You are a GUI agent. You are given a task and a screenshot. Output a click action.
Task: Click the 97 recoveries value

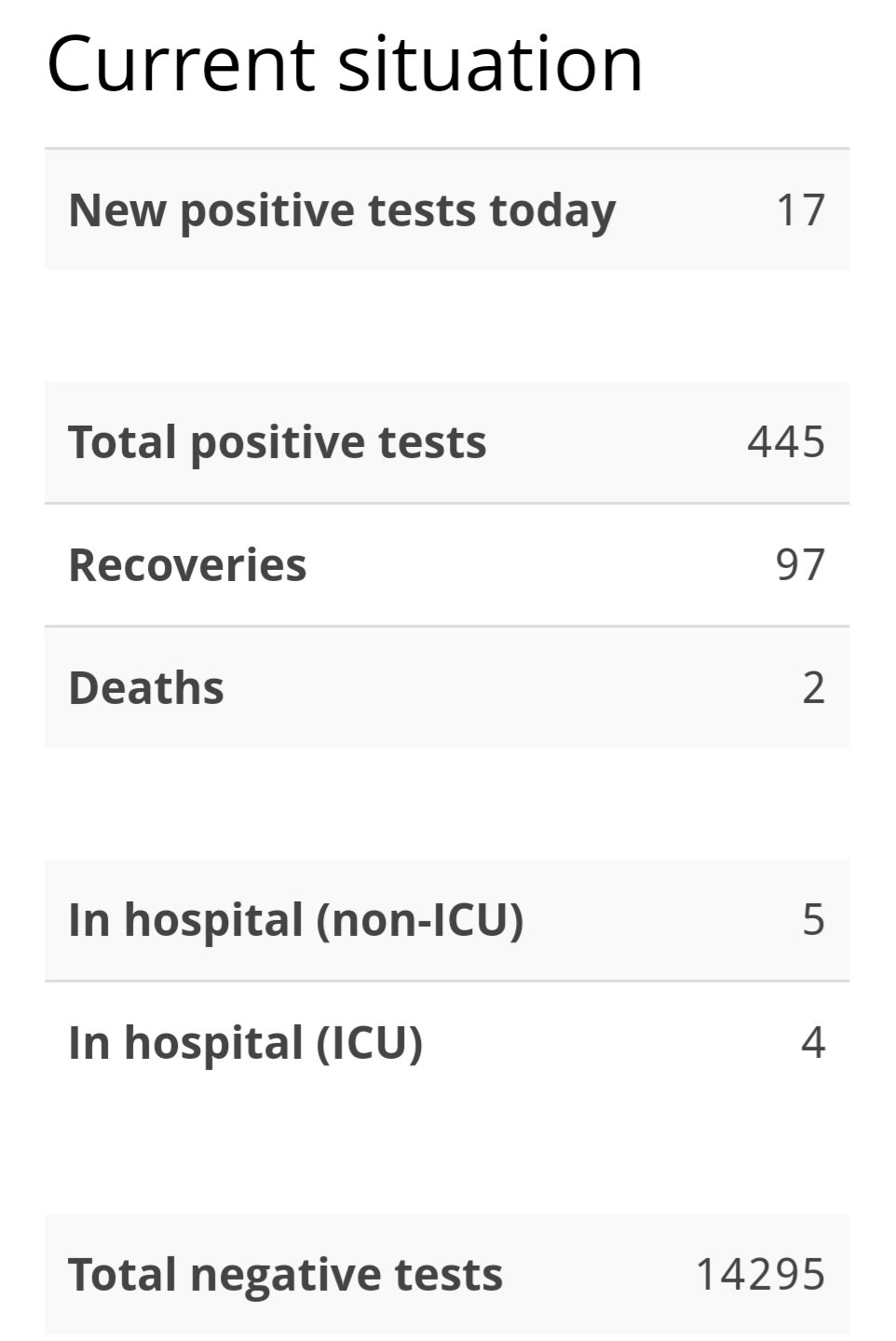[801, 565]
